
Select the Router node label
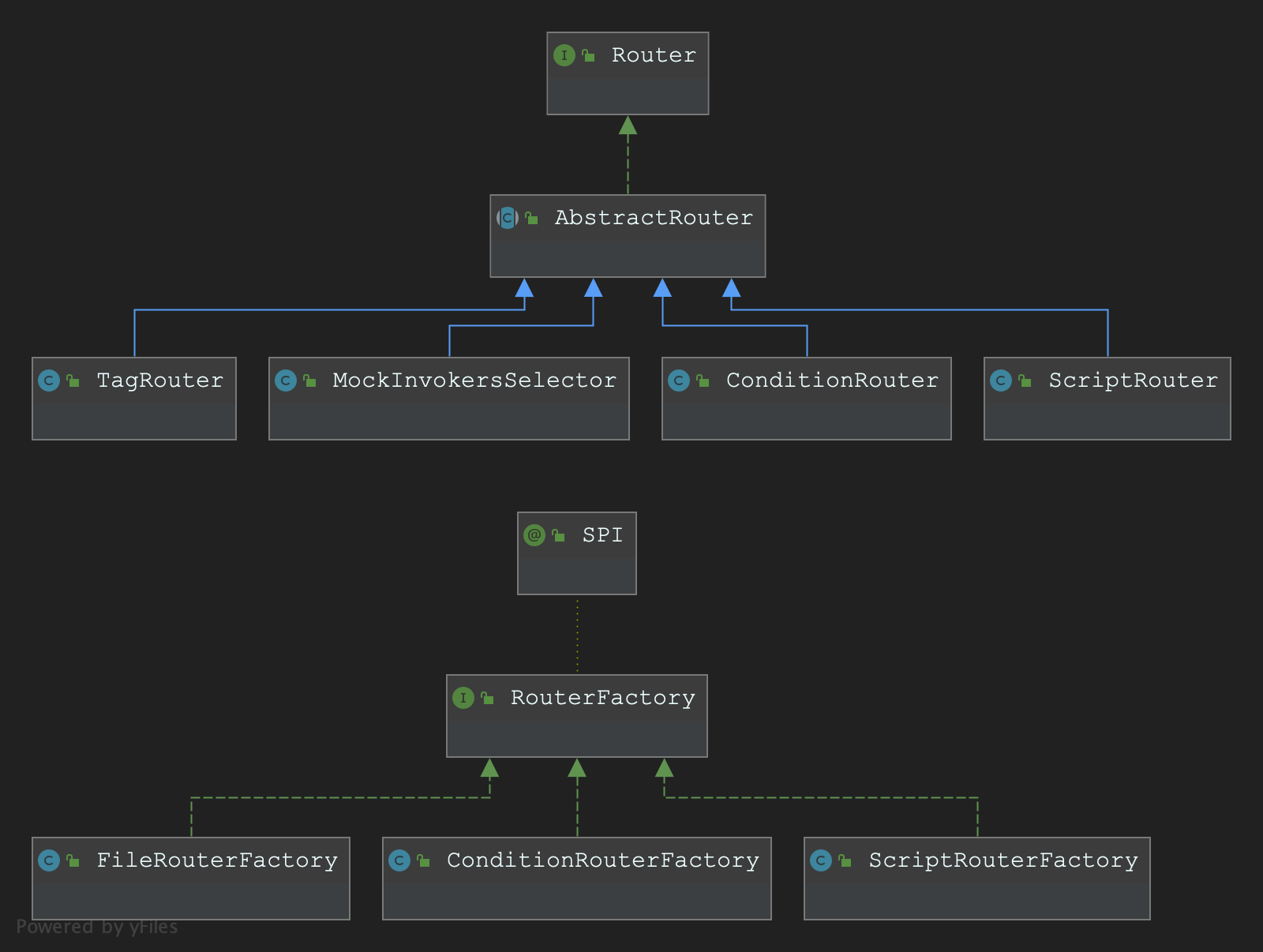654,55
